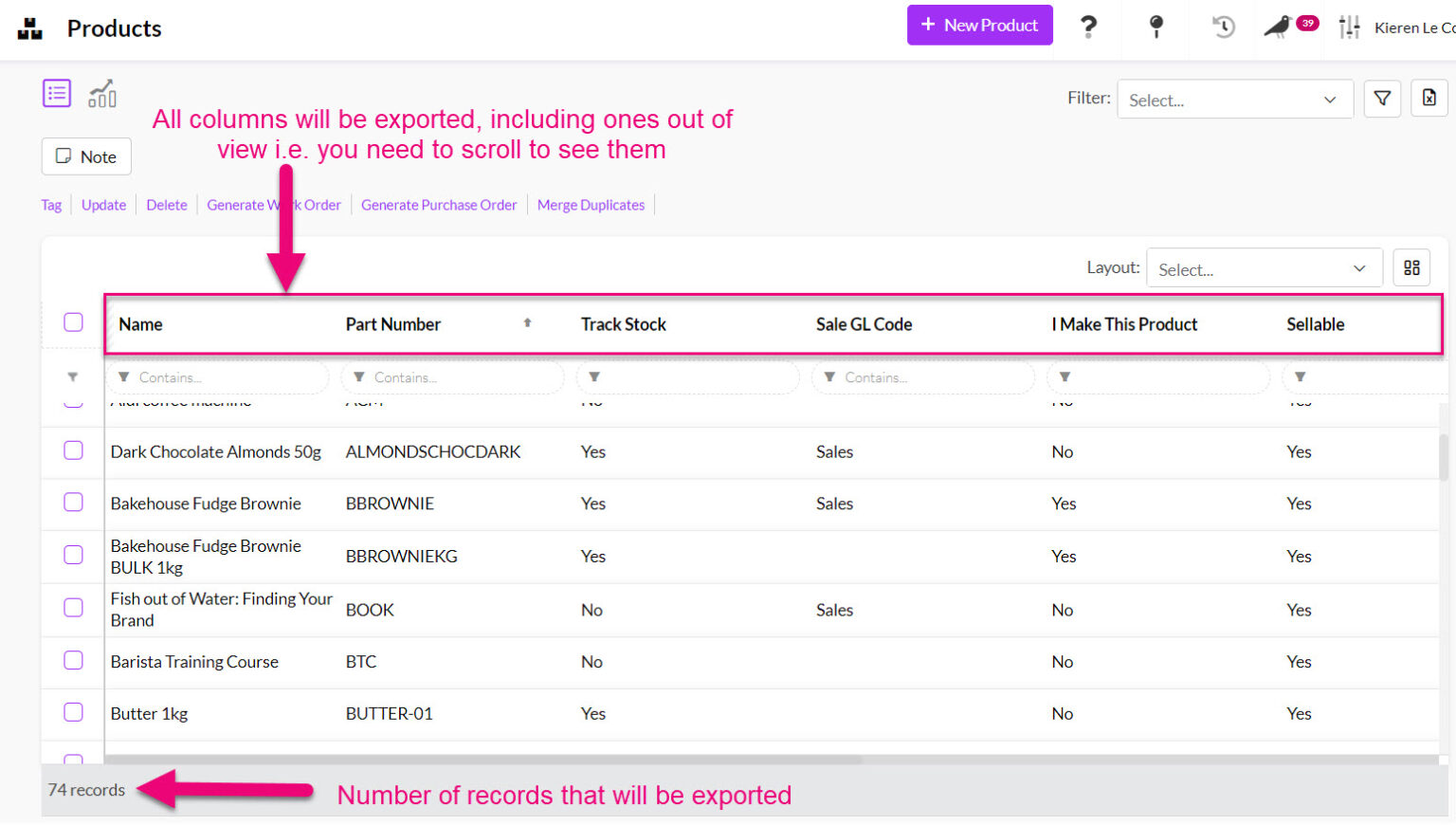Select all products with the header checkbox
The image size is (1456, 825).
73,321
